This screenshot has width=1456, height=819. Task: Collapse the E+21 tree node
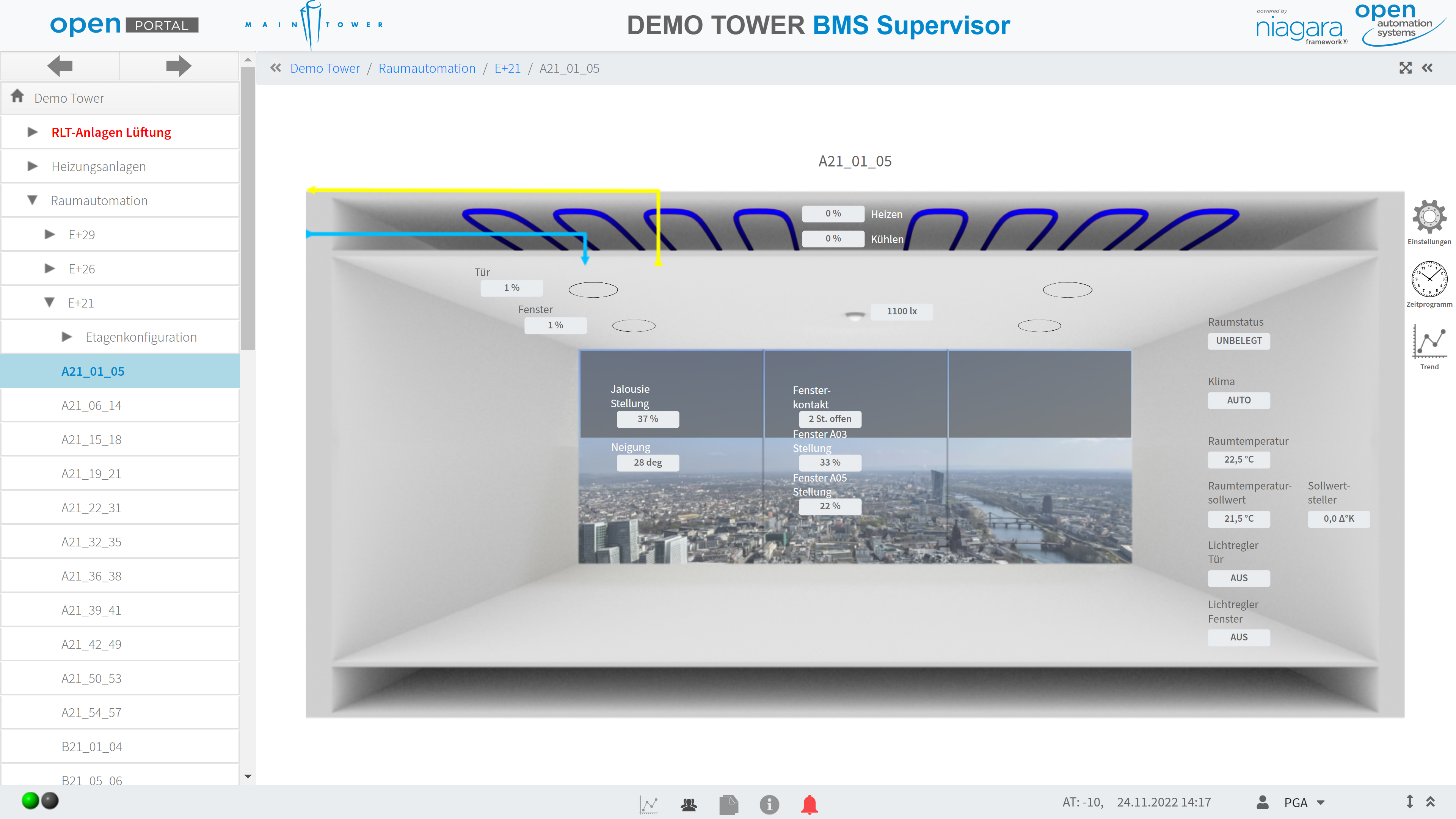pos(50,303)
